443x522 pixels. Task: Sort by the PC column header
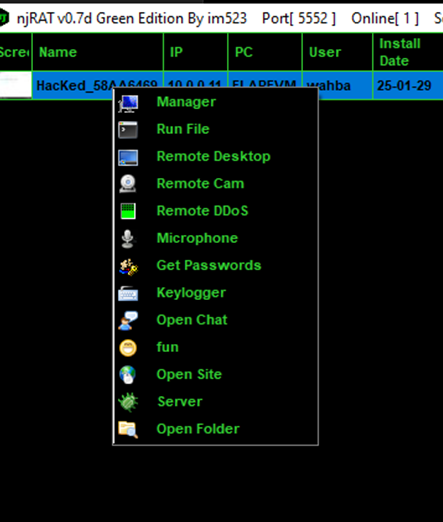265,52
